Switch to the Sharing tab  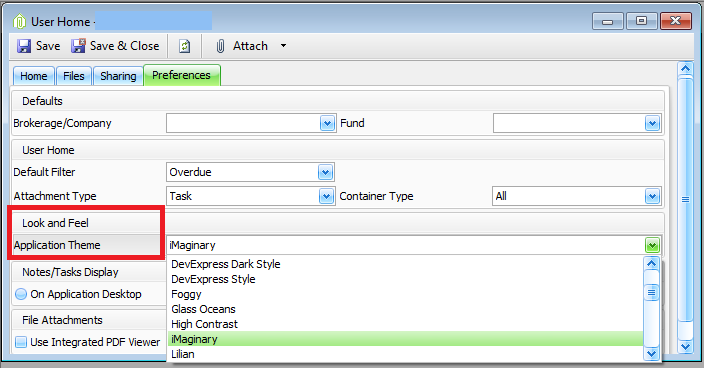[x=118, y=76]
